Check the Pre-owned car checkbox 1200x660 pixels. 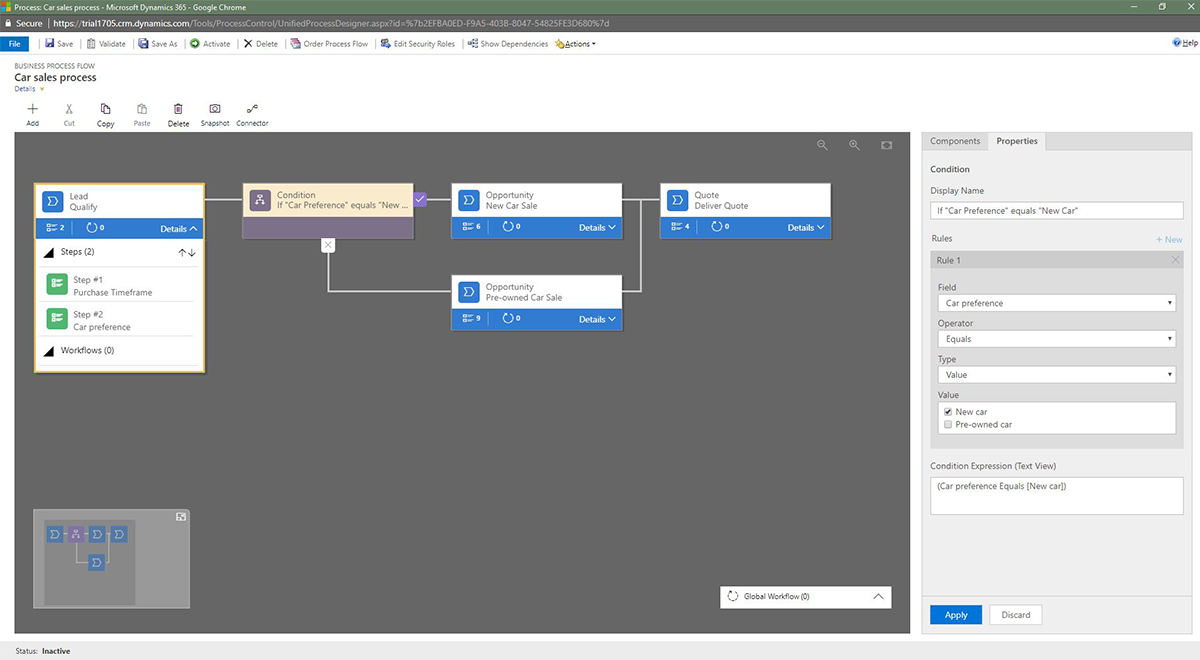pos(948,425)
